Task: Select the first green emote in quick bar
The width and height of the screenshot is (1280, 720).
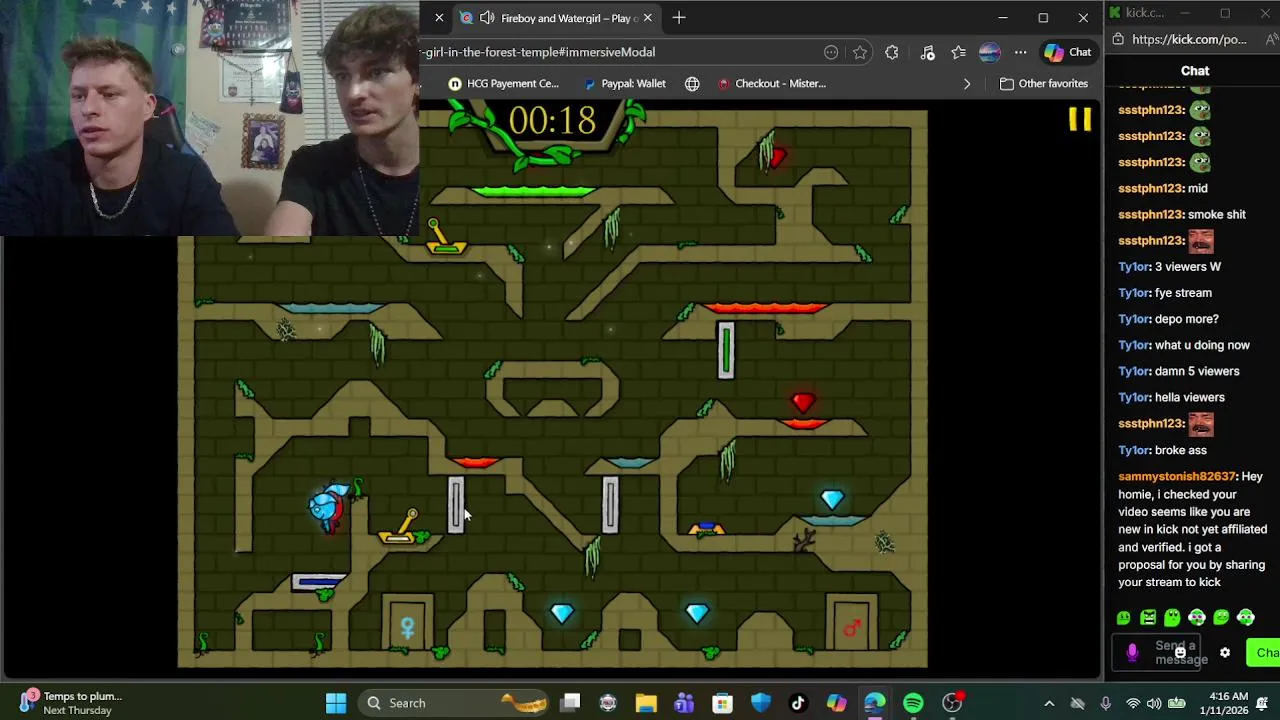Action: coord(1124,618)
